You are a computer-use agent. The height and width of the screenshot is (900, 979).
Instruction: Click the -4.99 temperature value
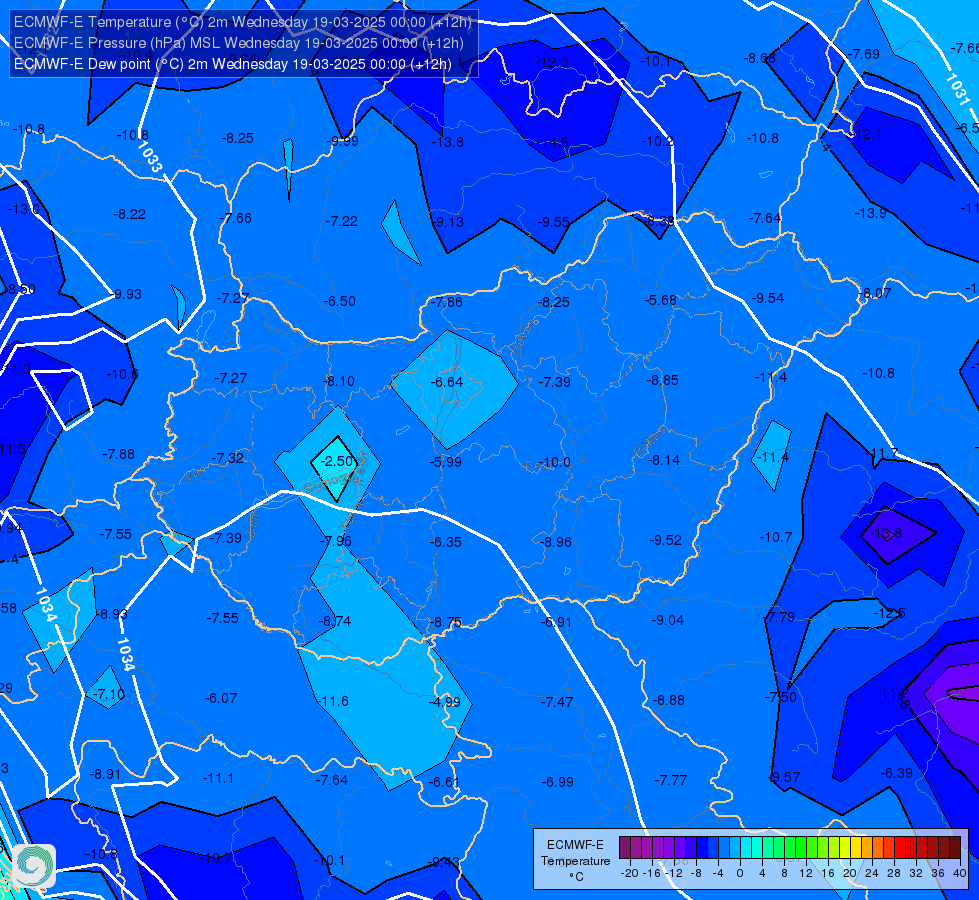pos(445,702)
